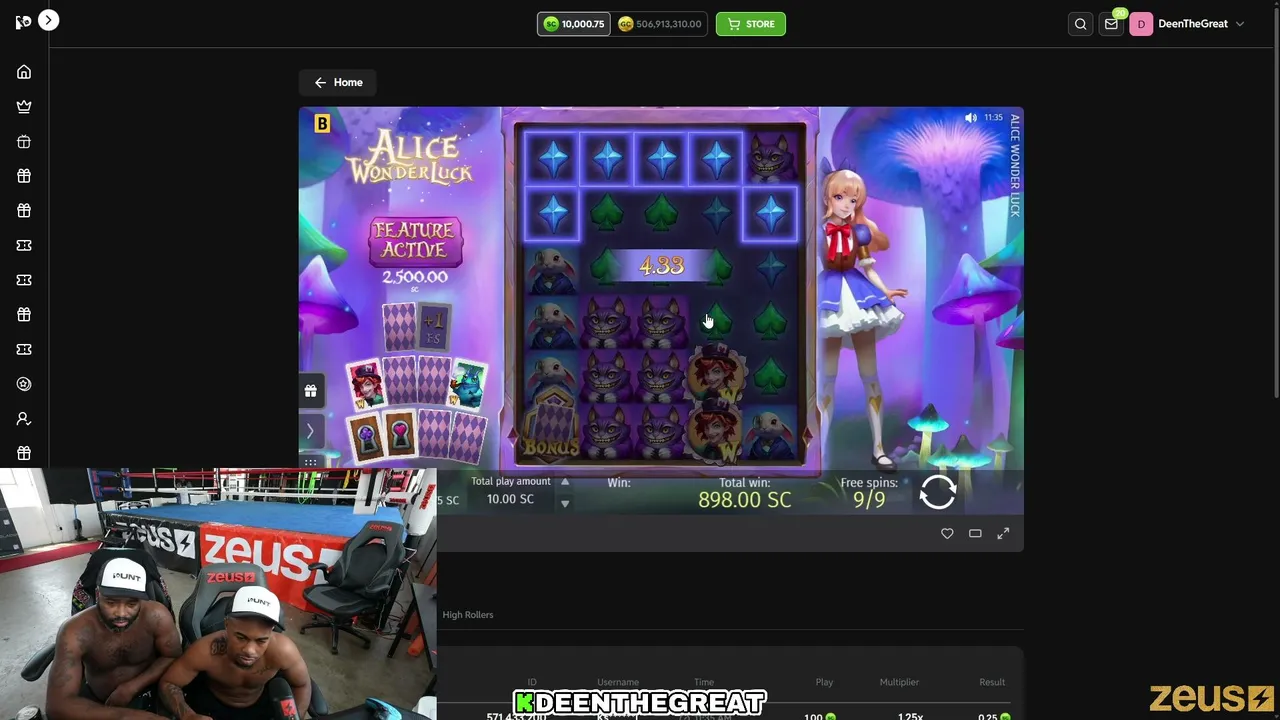The image size is (1280, 720).
Task: Click the pink heart keyhole card
Action: pos(400,436)
